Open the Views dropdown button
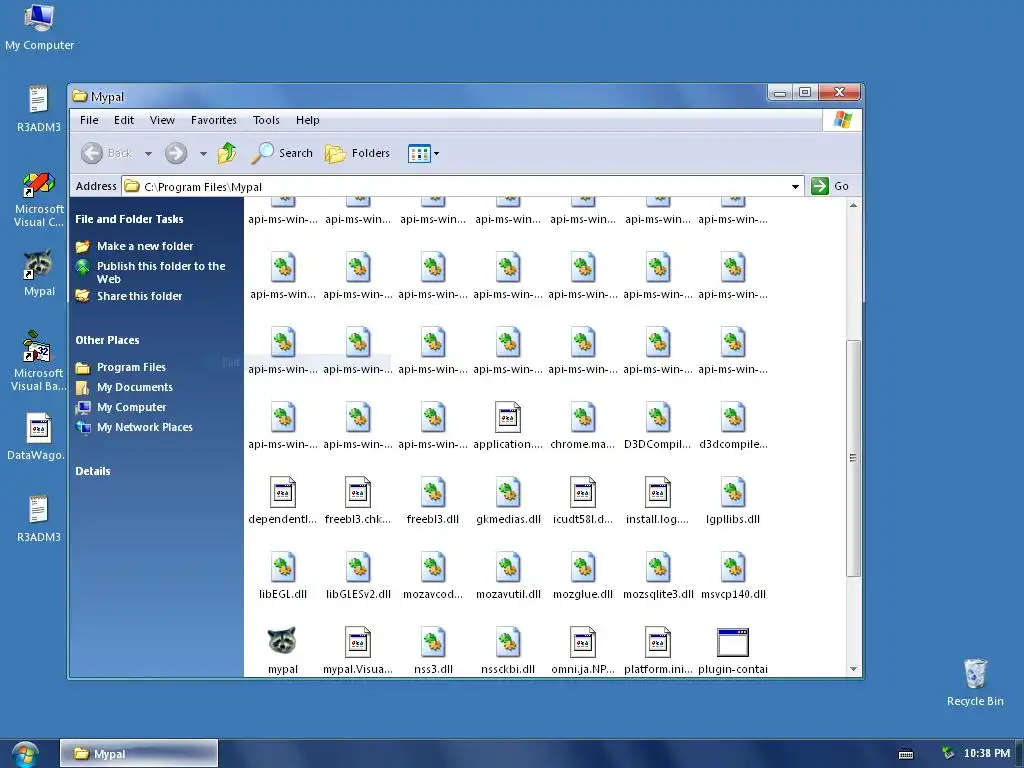The image size is (1024, 768). (x=423, y=154)
